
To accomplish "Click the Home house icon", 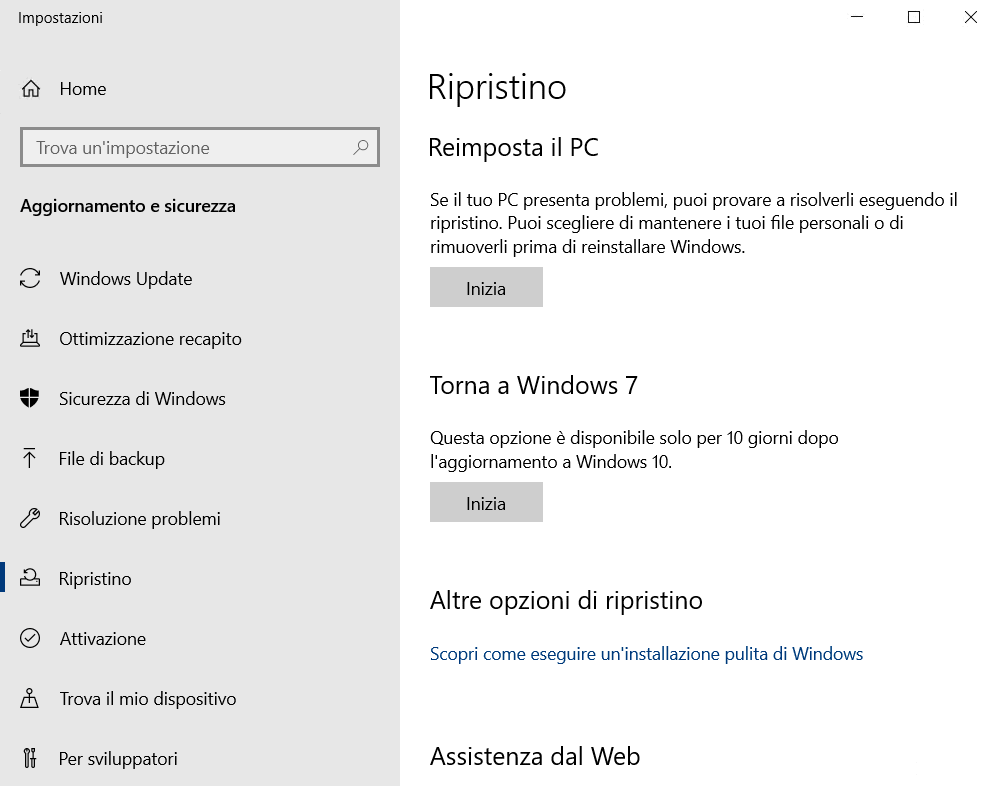I will click(31, 89).
